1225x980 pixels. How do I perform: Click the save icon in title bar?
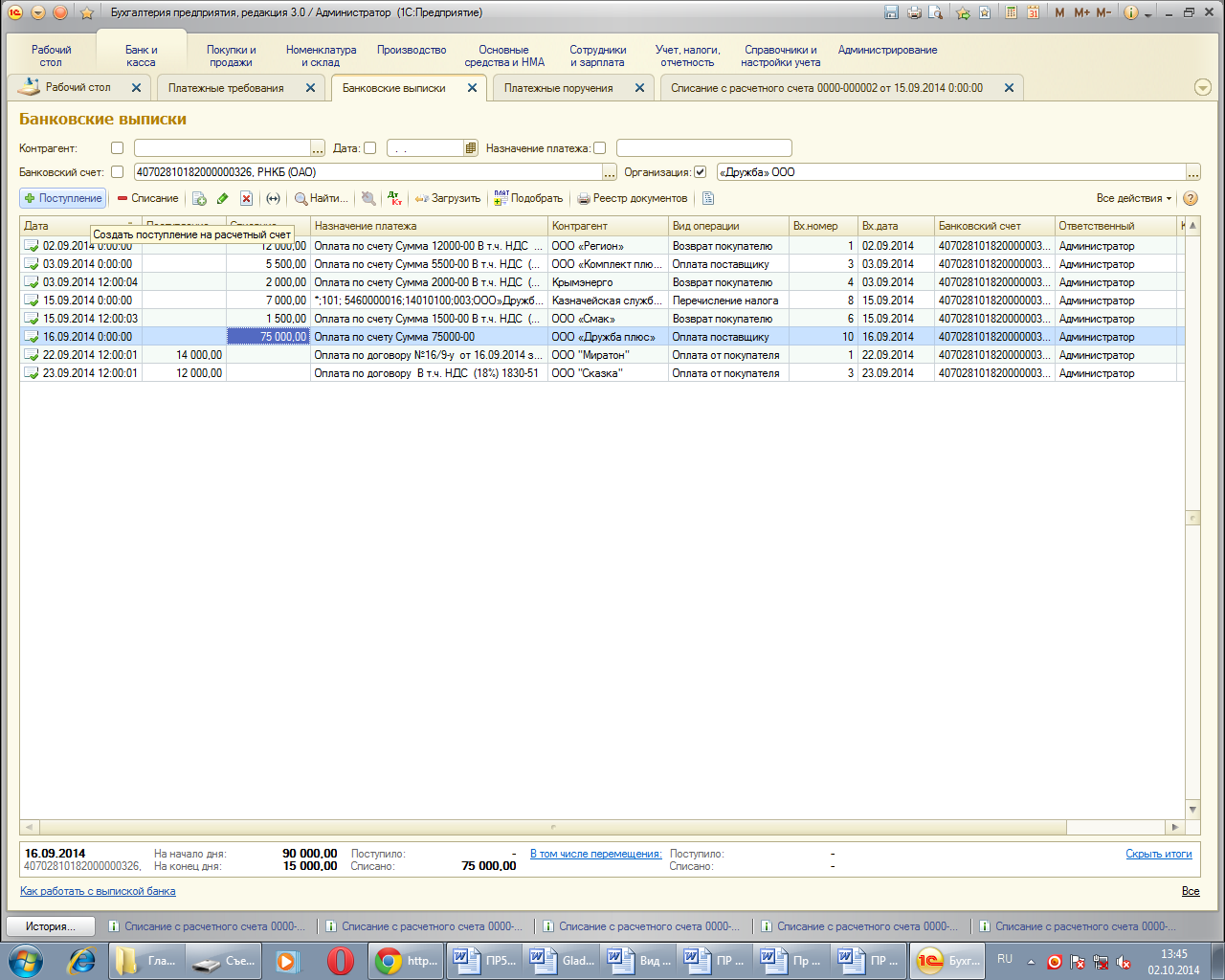(x=892, y=12)
